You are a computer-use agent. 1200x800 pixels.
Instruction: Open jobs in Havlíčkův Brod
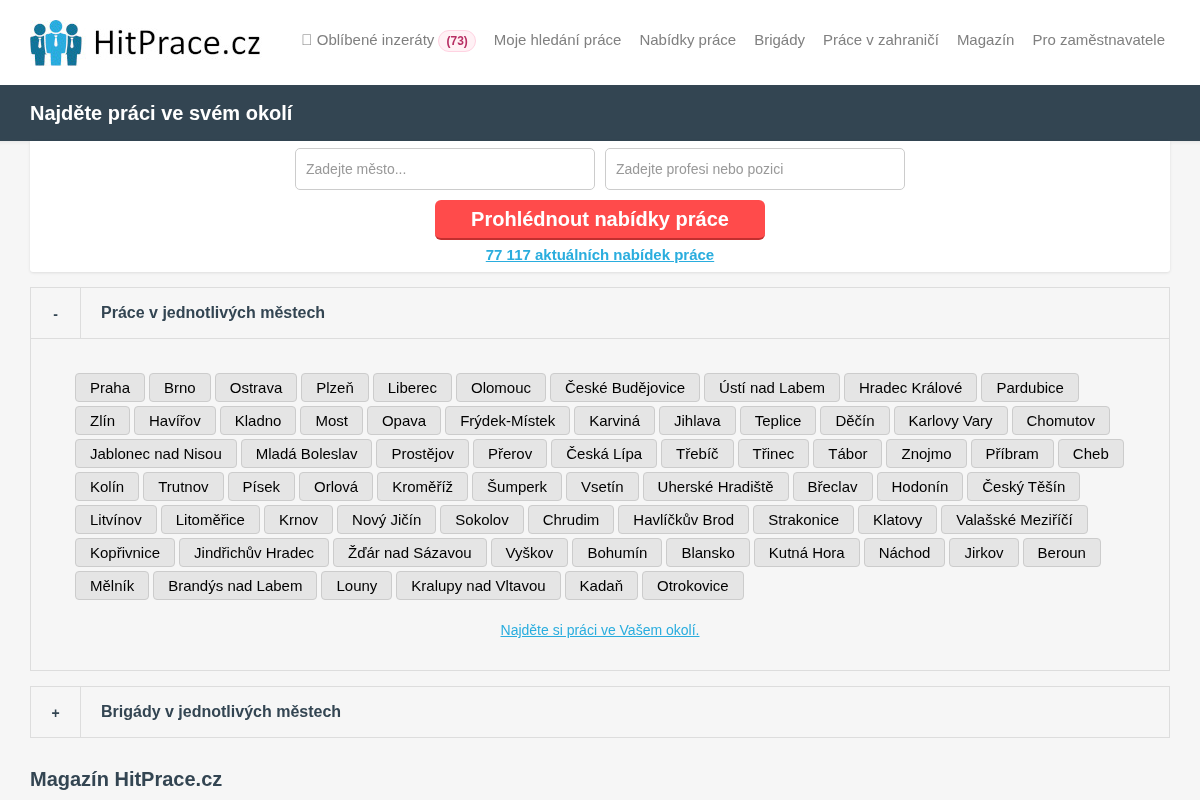pyautogui.click(x=683, y=520)
